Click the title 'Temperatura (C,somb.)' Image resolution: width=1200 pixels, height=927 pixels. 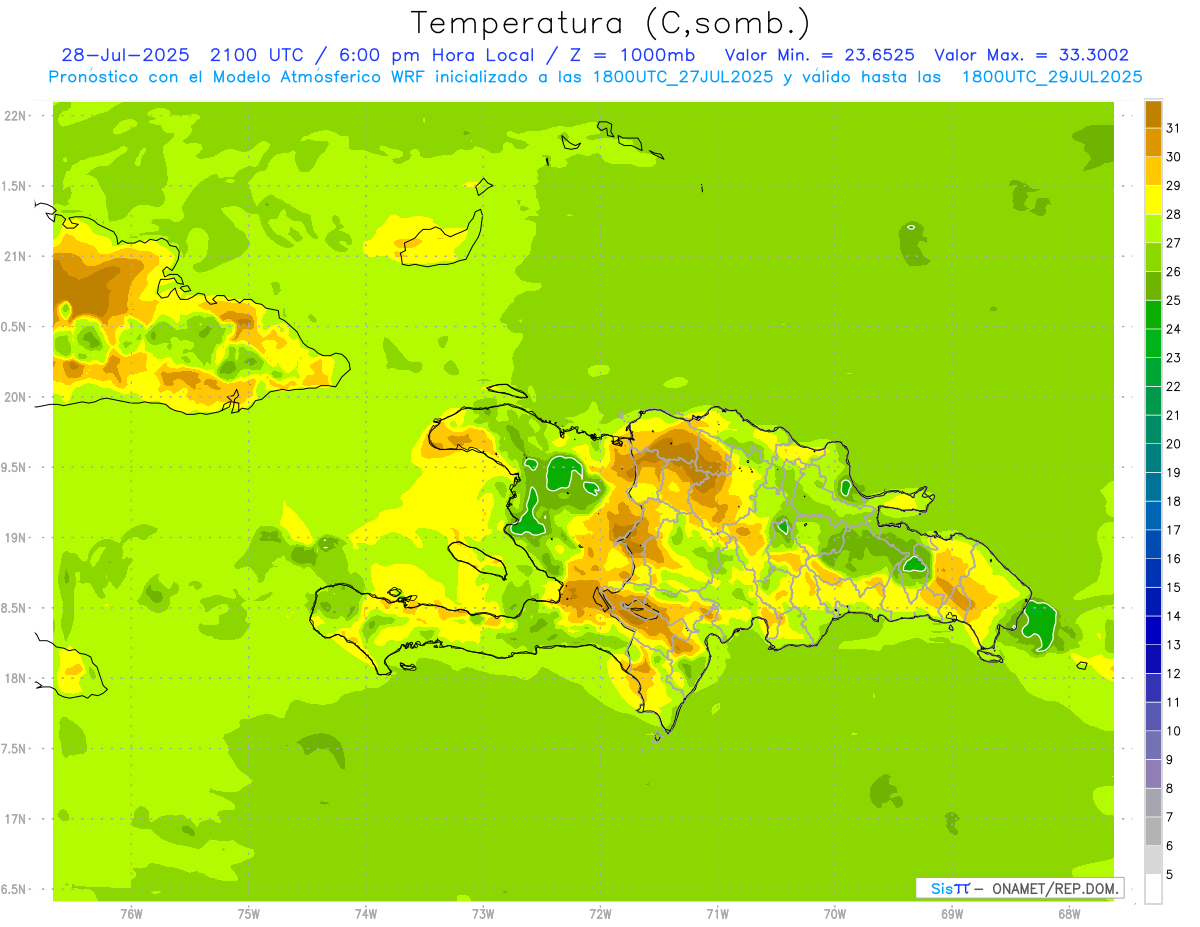pos(611,23)
